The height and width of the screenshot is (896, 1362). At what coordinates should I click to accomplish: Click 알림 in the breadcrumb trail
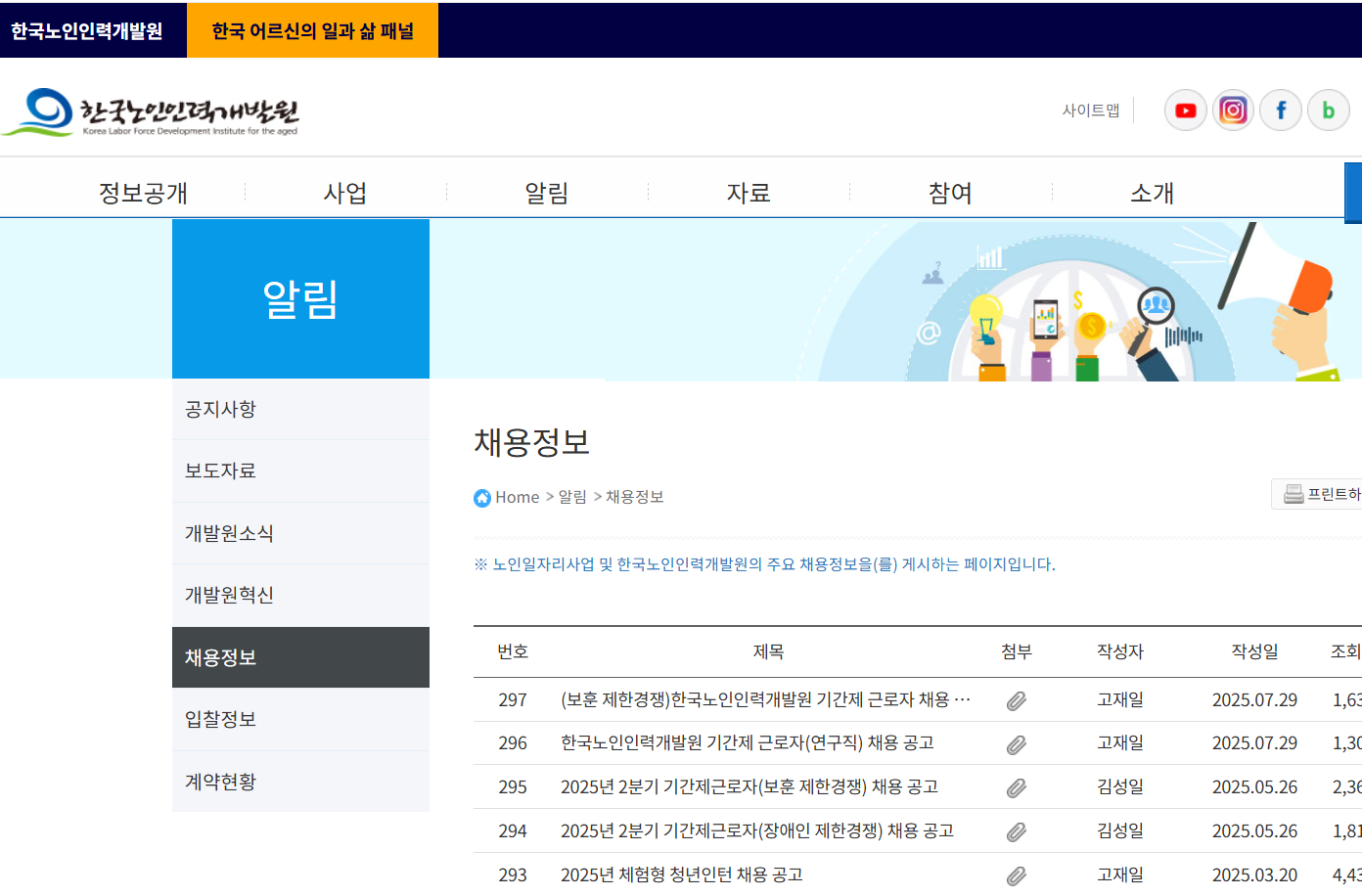pyautogui.click(x=572, y=497)
